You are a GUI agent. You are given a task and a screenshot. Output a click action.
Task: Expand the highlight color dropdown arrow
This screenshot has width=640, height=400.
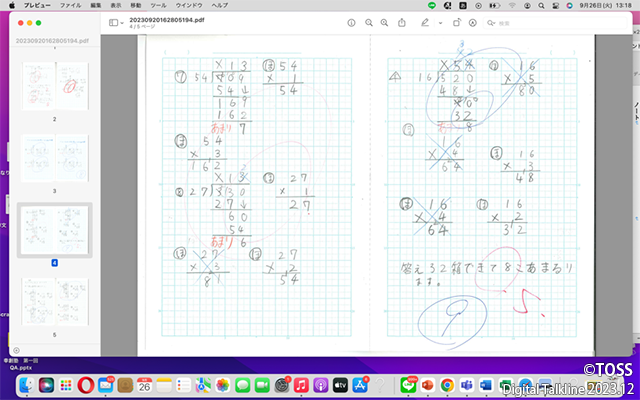439,21
